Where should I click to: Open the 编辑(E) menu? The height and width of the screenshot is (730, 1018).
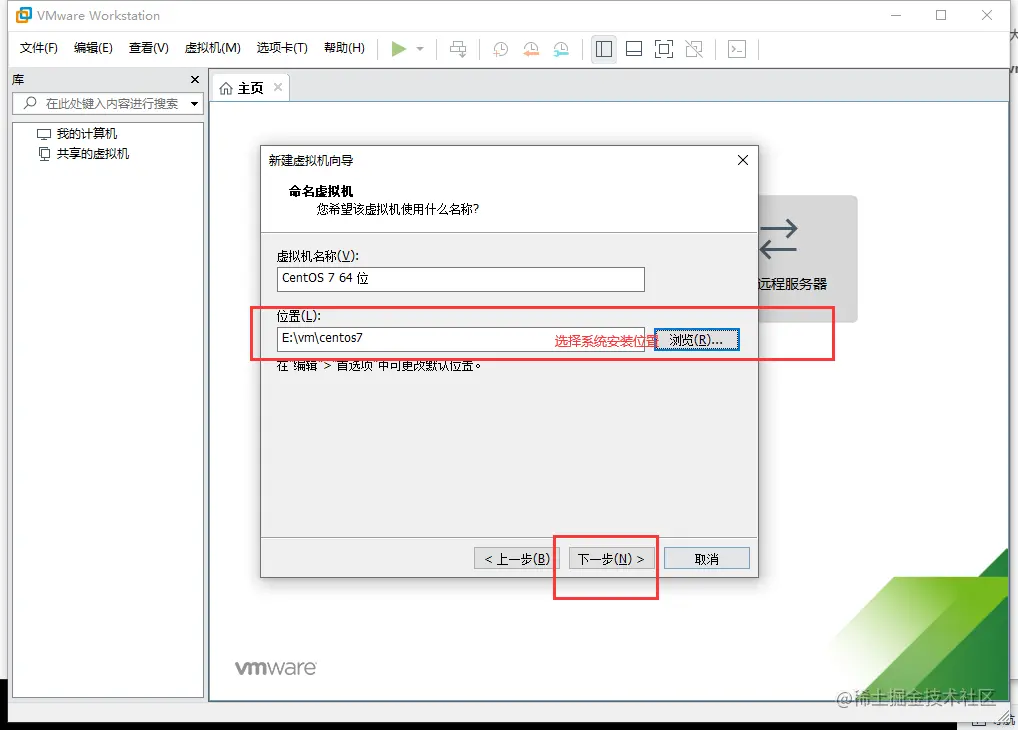[x=93, y=48]
